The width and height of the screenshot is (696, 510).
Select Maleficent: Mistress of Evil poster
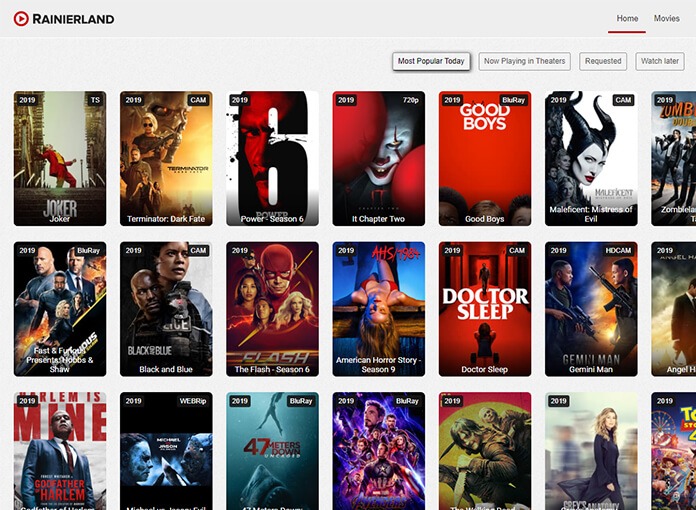(x=591, y=158)
